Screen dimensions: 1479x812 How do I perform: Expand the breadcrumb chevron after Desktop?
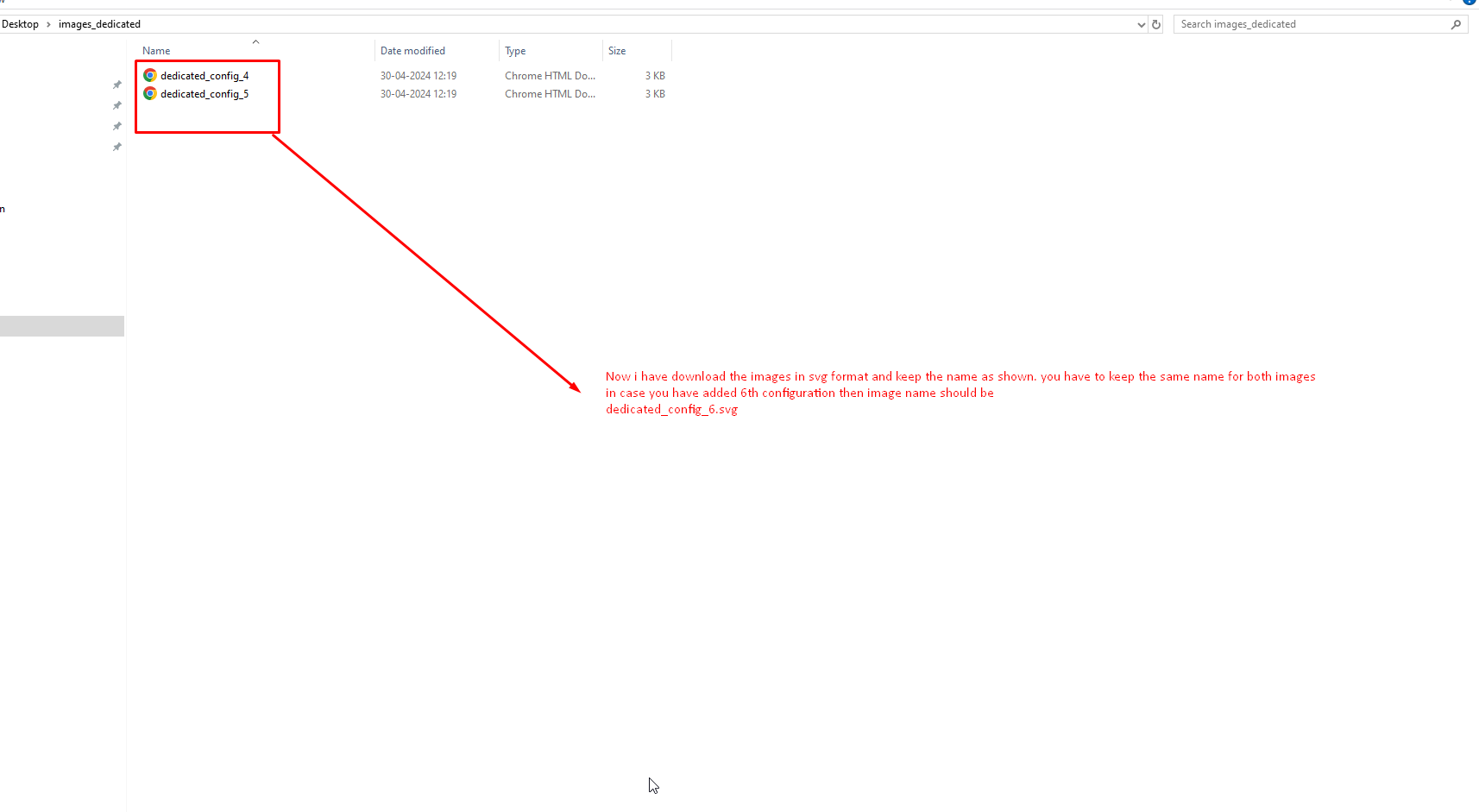pyautogui.click(x=48, y=24)
